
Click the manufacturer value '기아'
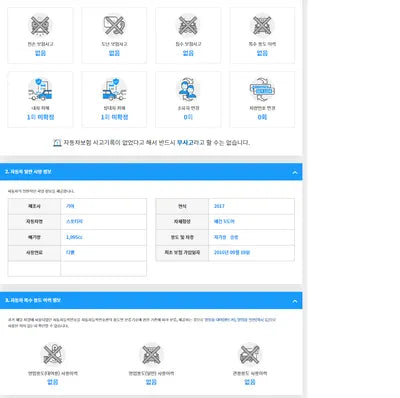pos(70,206)
